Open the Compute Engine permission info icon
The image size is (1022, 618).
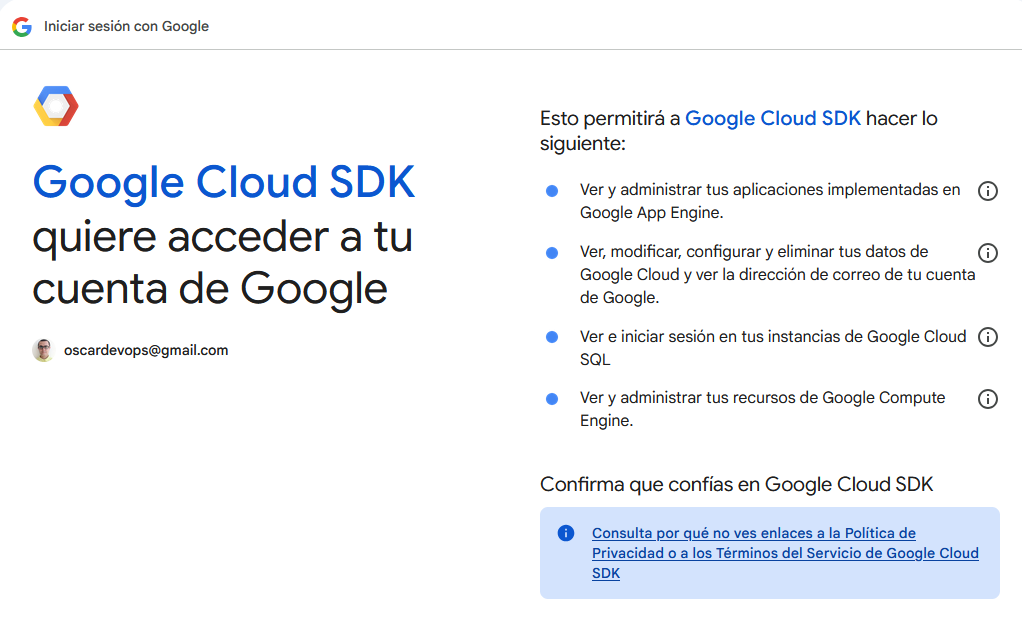click(x=988, y=398)
